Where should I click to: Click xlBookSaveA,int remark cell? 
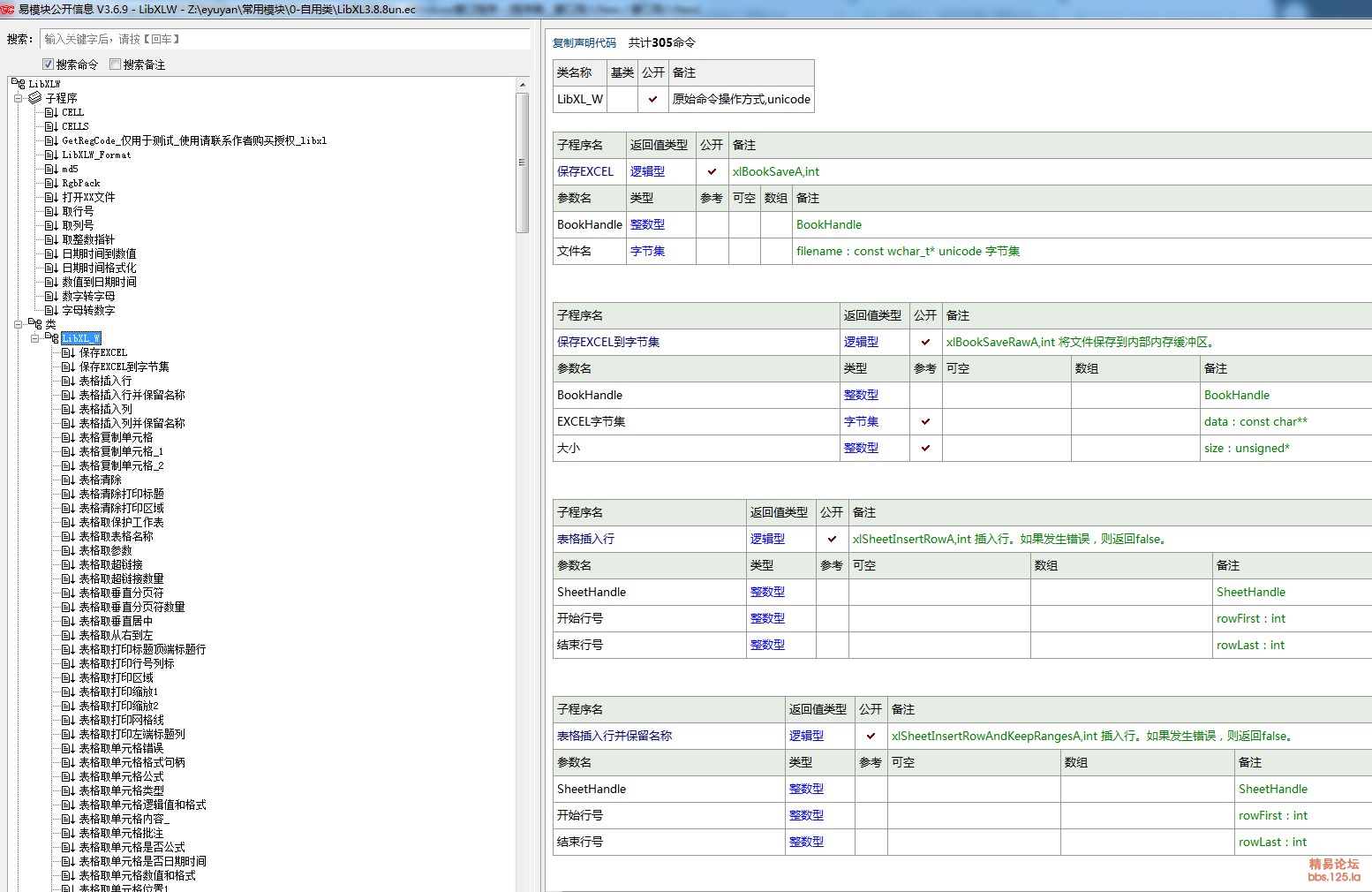1050,171
